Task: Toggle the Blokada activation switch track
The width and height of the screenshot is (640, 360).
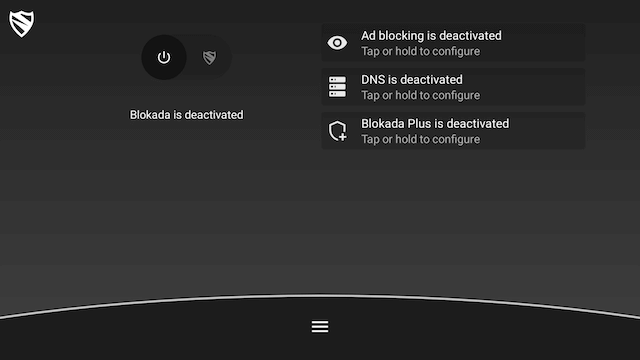Action: point(187,57)
